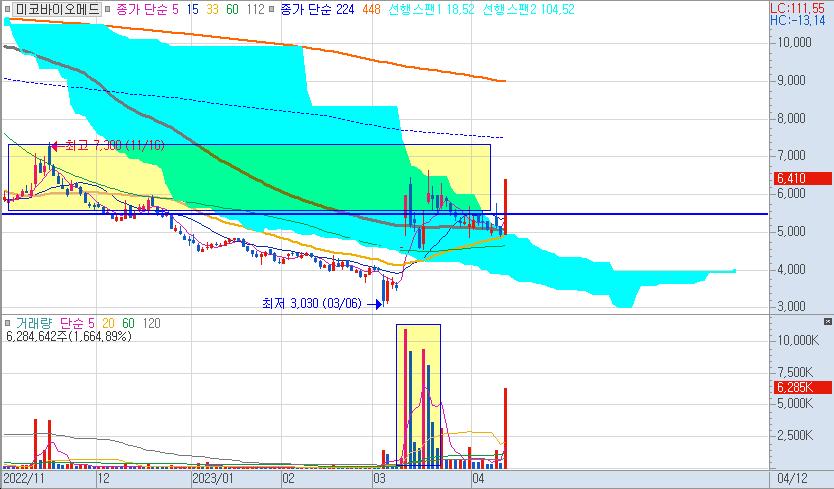Toggle the square marker before 종가 단순 5

[107, 9]
